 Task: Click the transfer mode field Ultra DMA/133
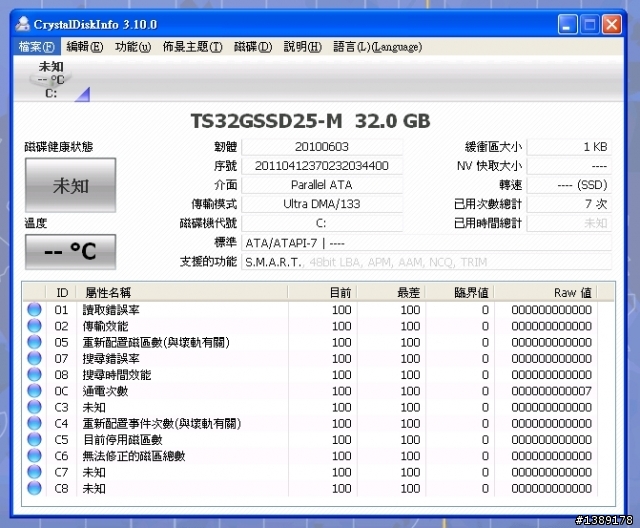click(x=322, y=204)
